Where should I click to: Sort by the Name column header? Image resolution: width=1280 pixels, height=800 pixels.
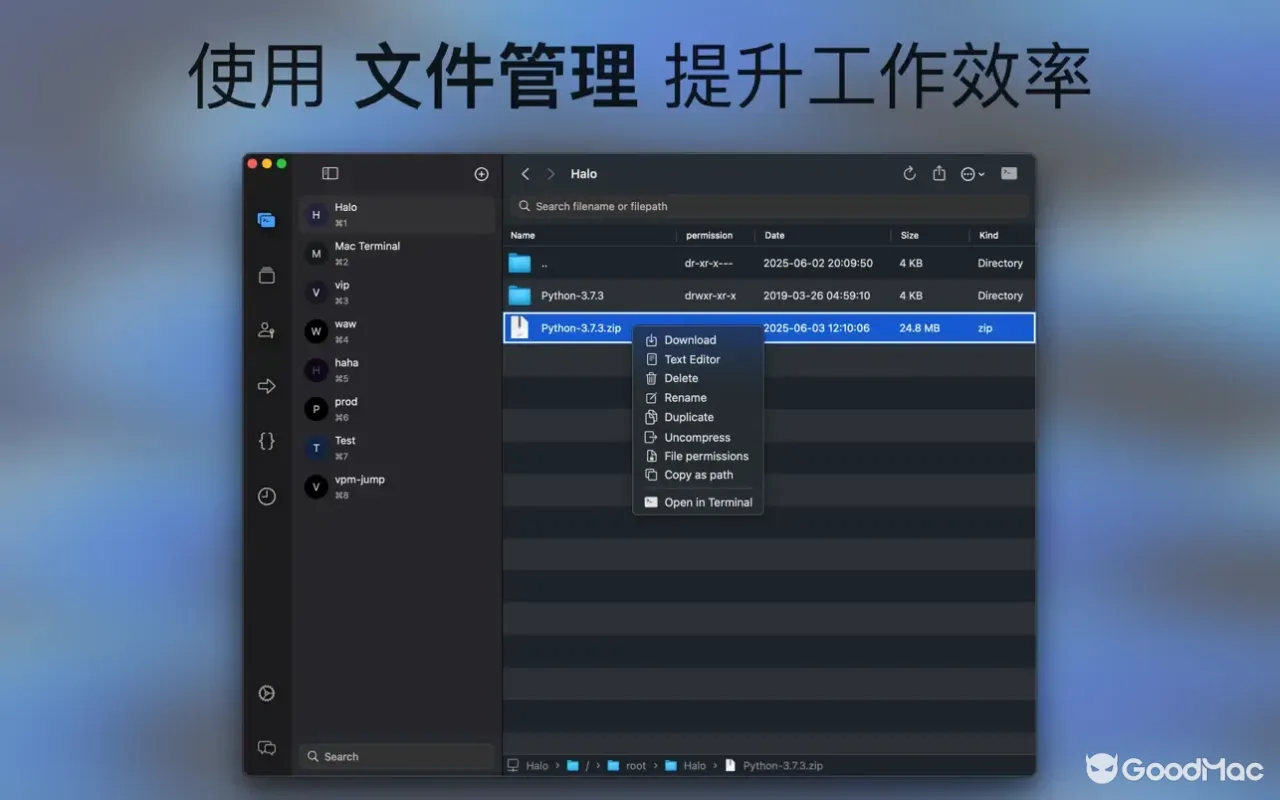pos(523,236)
